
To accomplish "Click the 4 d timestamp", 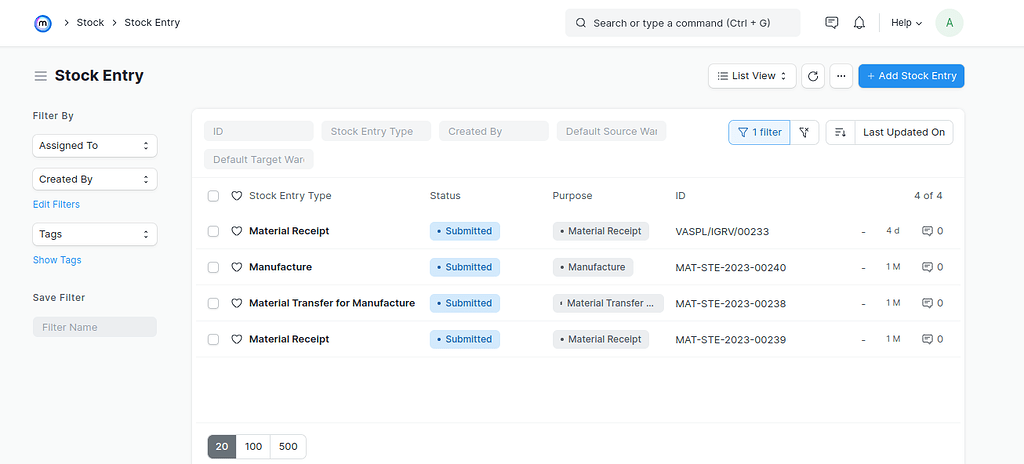I will [x=893, y=231].
